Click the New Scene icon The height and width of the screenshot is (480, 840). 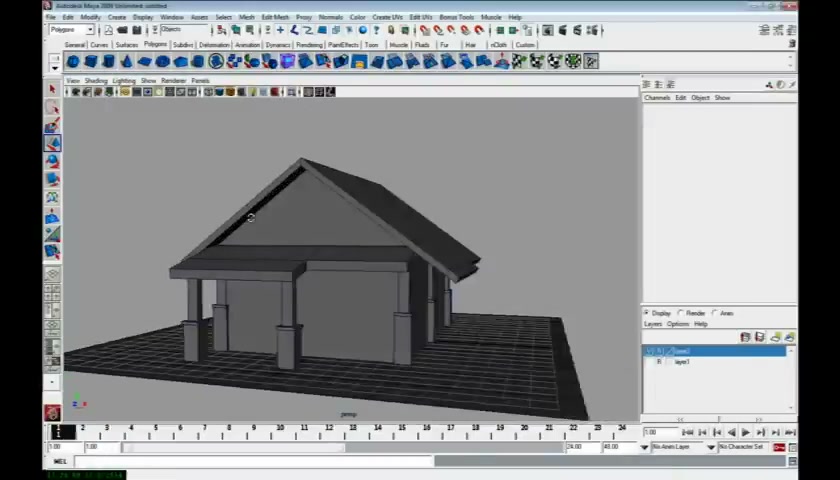tap(108, 31)
